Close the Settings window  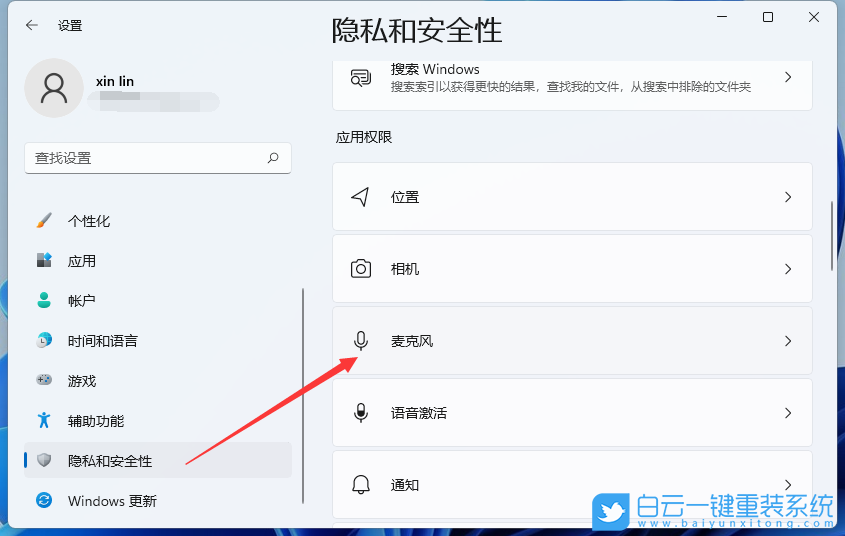(814, 17)
